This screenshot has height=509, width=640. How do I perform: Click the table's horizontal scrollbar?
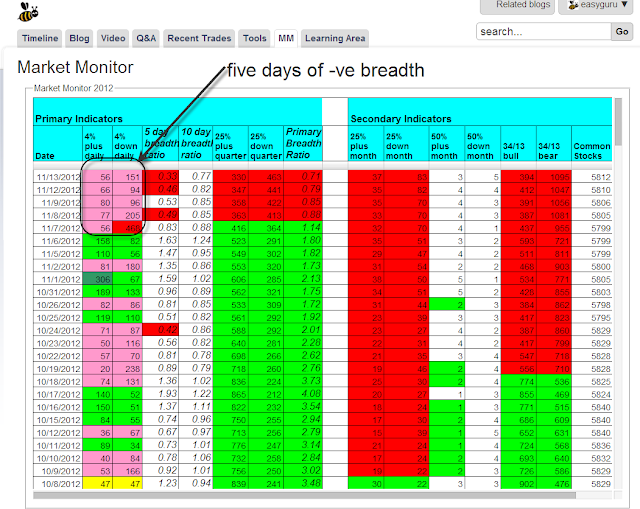(x=304, y=495)
